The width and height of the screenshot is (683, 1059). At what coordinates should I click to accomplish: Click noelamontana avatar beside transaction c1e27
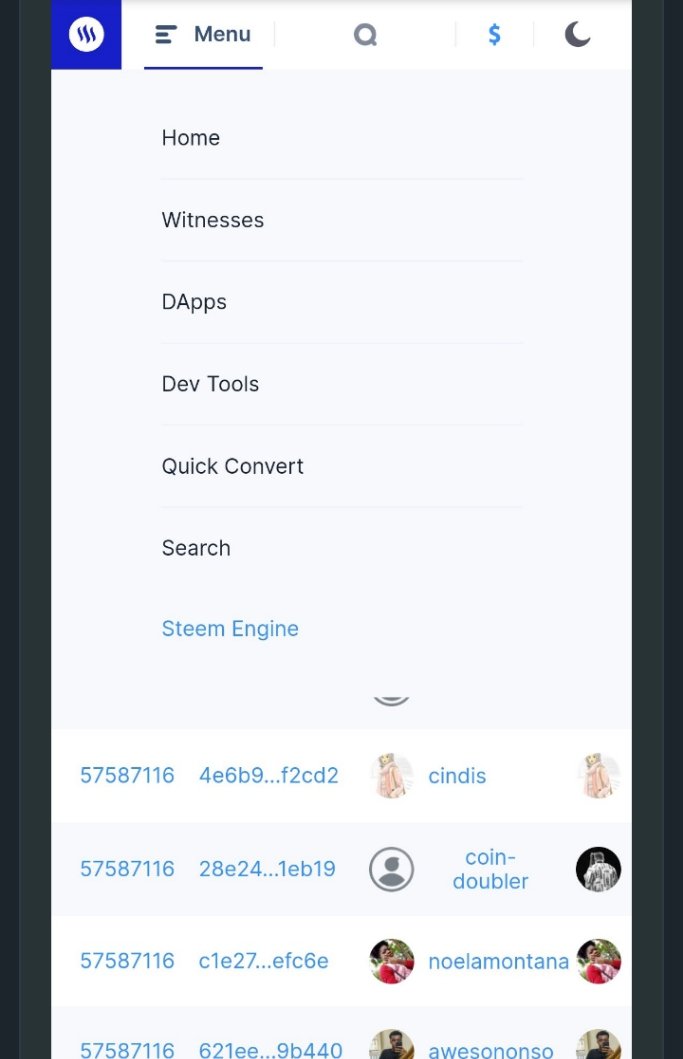coord(392,961)
